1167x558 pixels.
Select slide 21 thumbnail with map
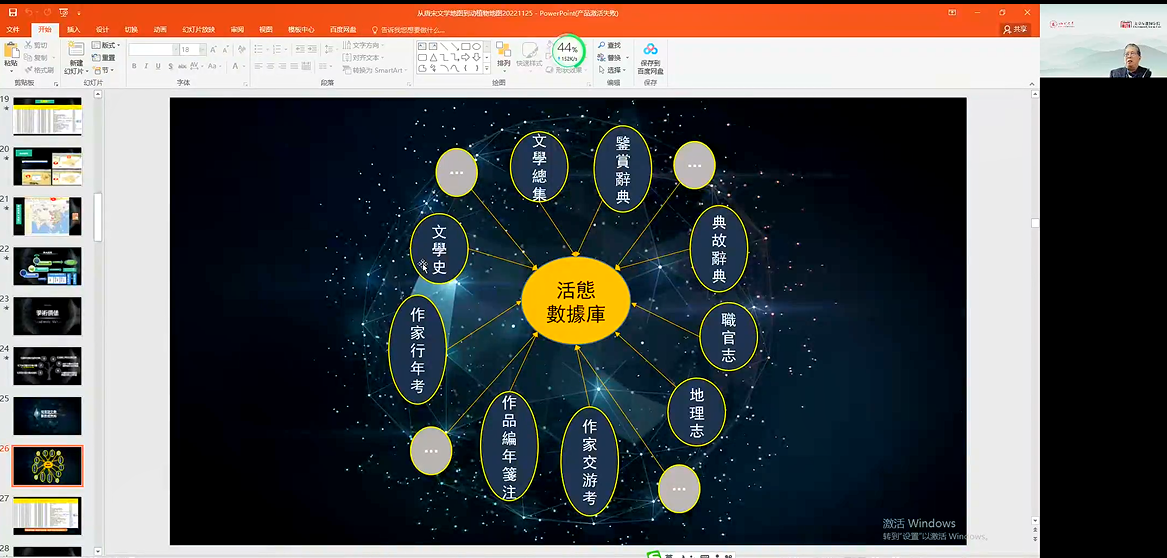[x=47, y=216]
